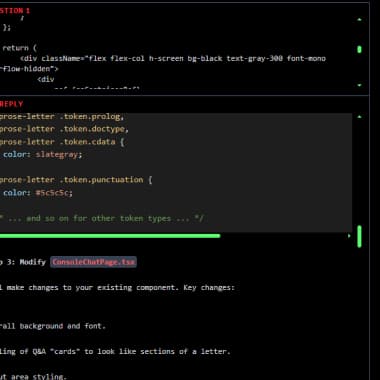
Task: Click the 'area styling.' line
Action: click(x=33, y=377)
